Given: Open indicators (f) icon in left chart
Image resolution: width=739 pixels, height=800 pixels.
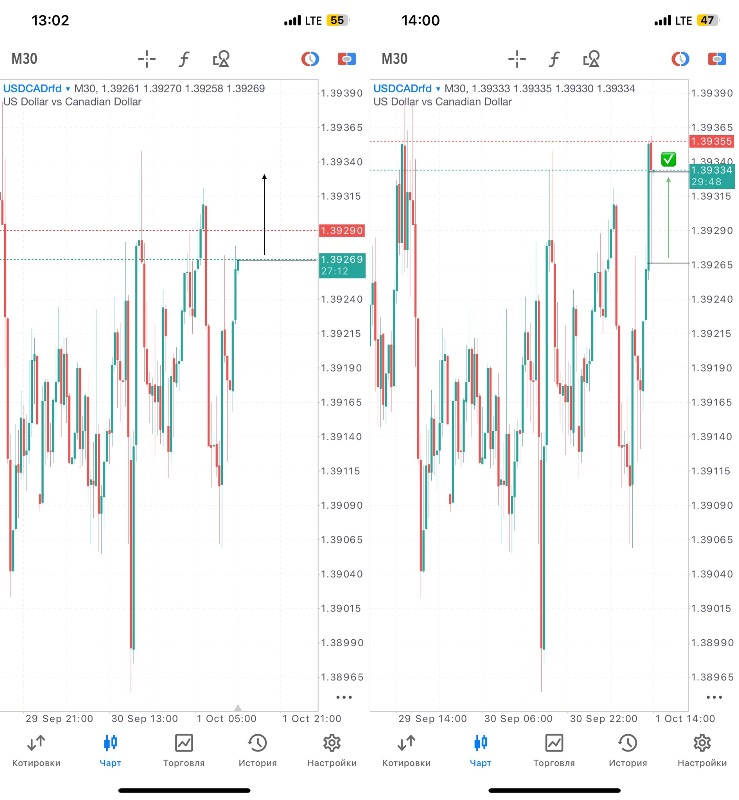Looking at the screenshot, I should [184, 59].
